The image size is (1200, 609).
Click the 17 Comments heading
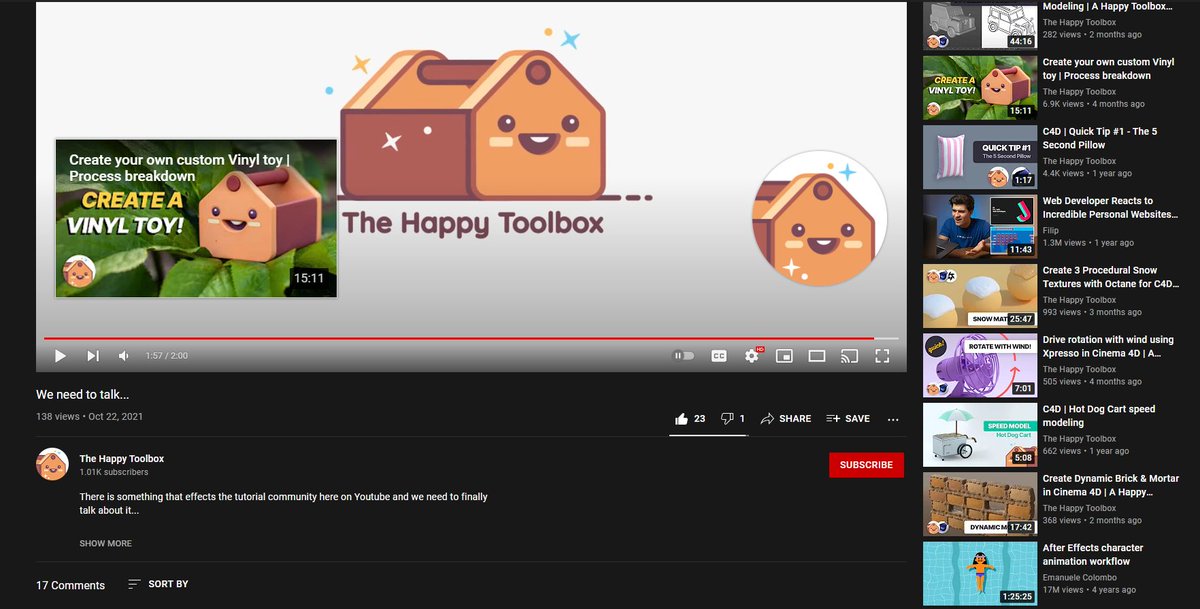point(70,585)
